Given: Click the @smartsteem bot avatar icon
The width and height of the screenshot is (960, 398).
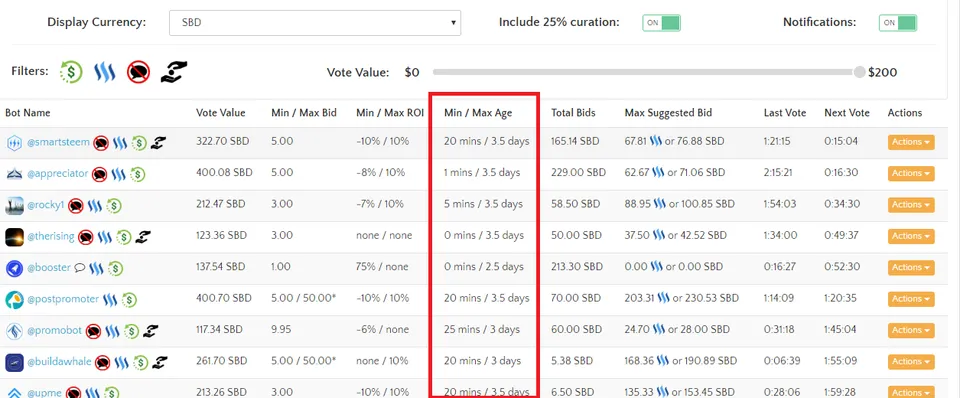Looking at the screenshot, I should tap(14, 142).
